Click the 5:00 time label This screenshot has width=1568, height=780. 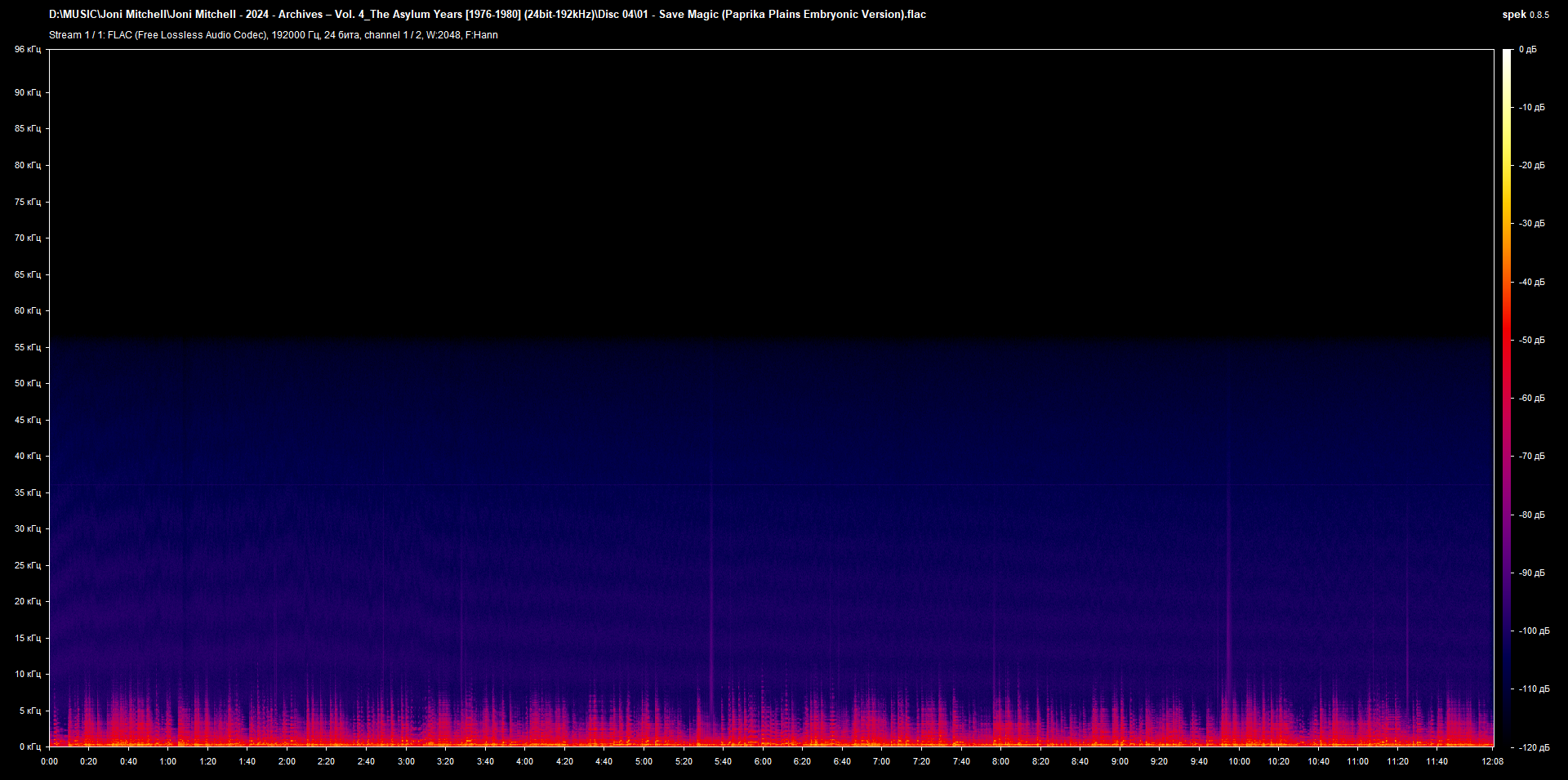coord(644,760)
